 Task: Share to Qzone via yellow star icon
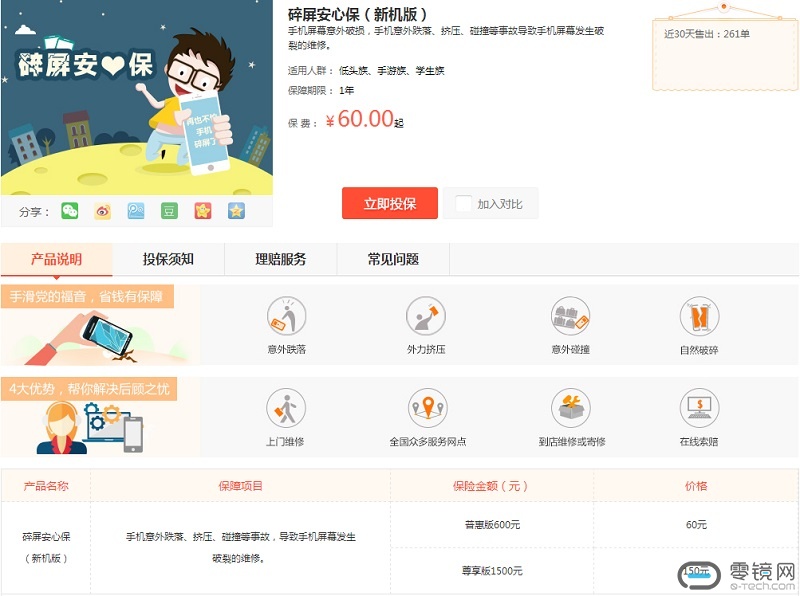236,211
